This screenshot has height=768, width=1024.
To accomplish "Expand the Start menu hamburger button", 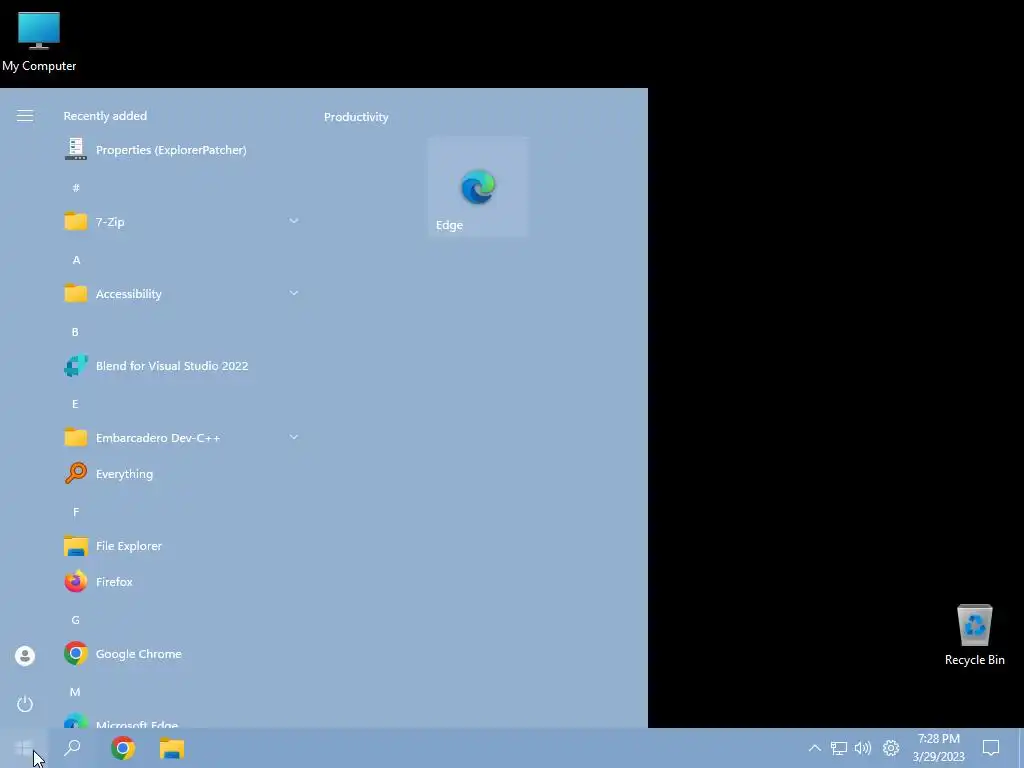I will click(x=25, y=116).
